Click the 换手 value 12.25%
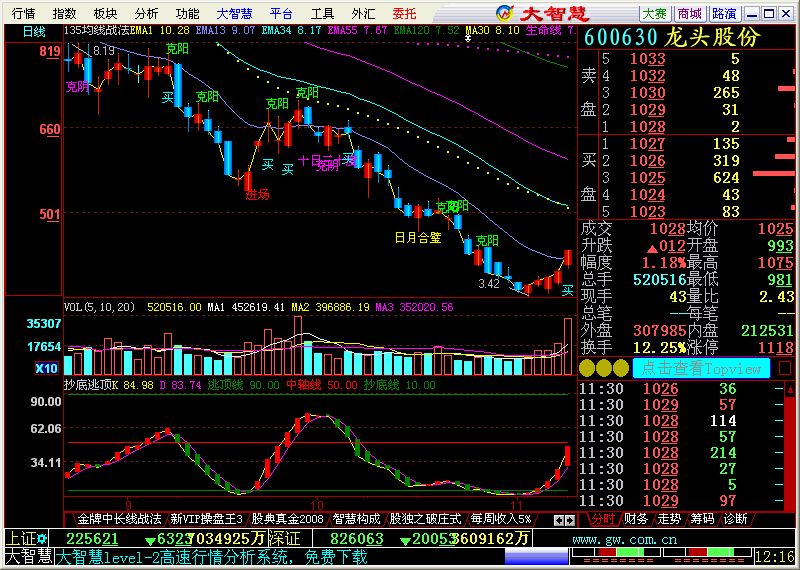This screenshot has height=570, width=800. 659,348
